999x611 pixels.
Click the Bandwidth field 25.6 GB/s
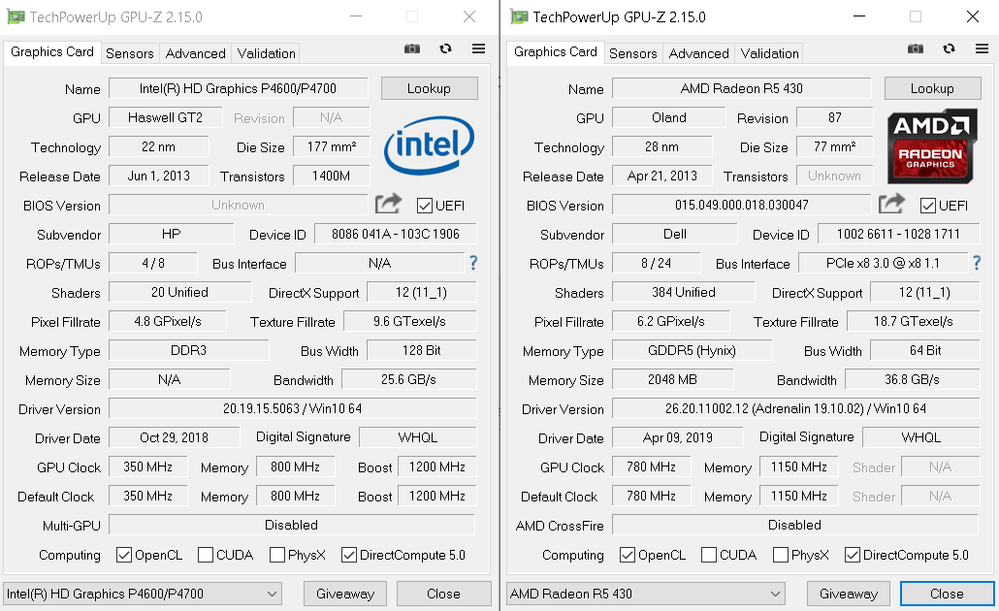coord(409,380)
